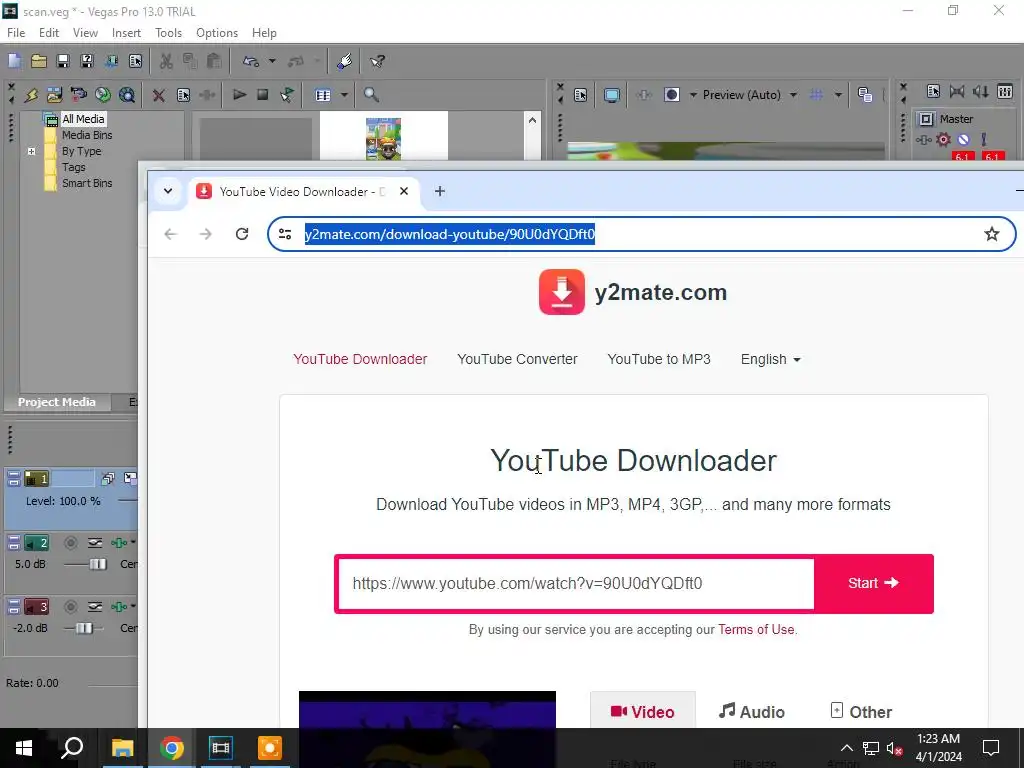
Task: Open the View menu
Action: coord(85,33)
